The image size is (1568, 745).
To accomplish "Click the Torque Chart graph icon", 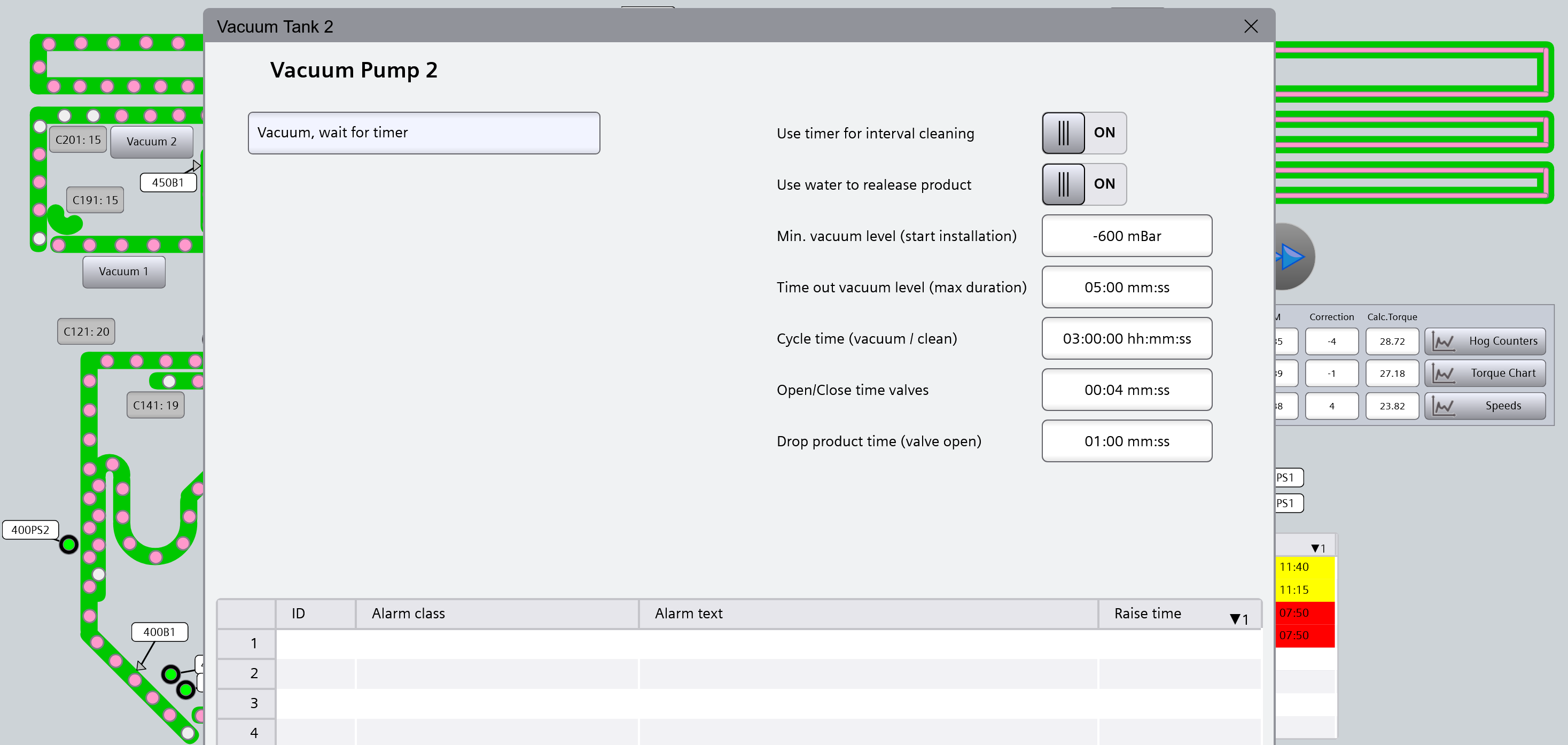I will [x=1442, y=374].
